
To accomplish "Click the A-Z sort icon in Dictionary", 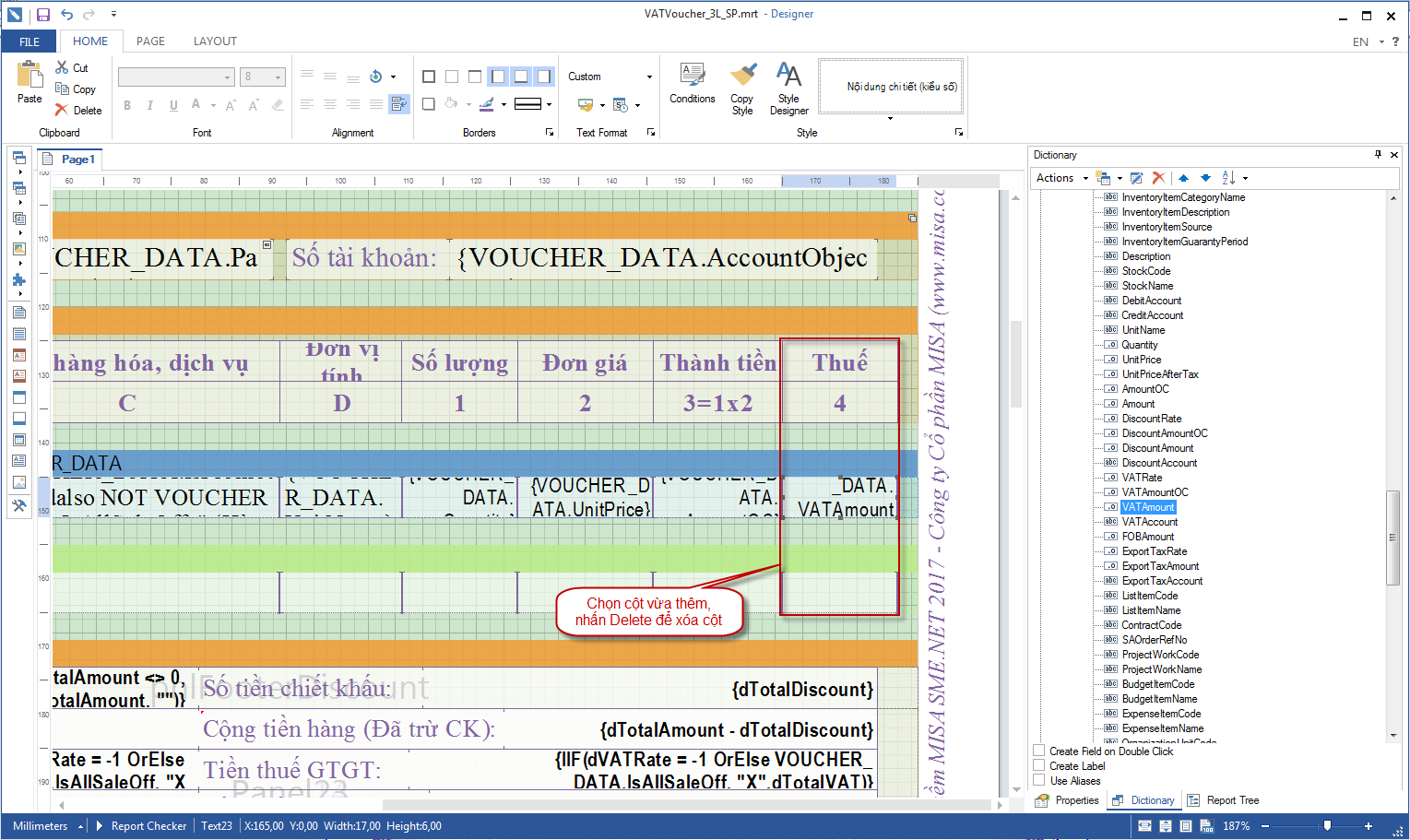I will click(1228, 178).
